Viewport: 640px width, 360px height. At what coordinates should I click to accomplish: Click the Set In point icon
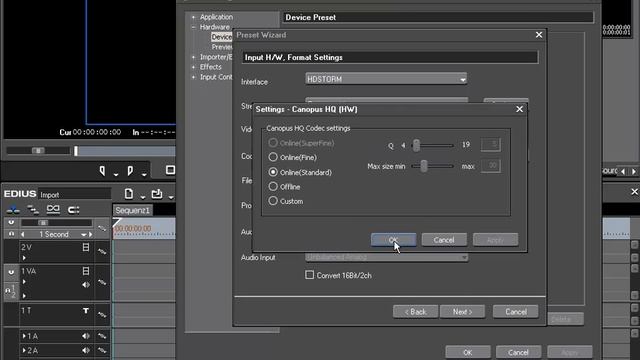pos(102,171)
